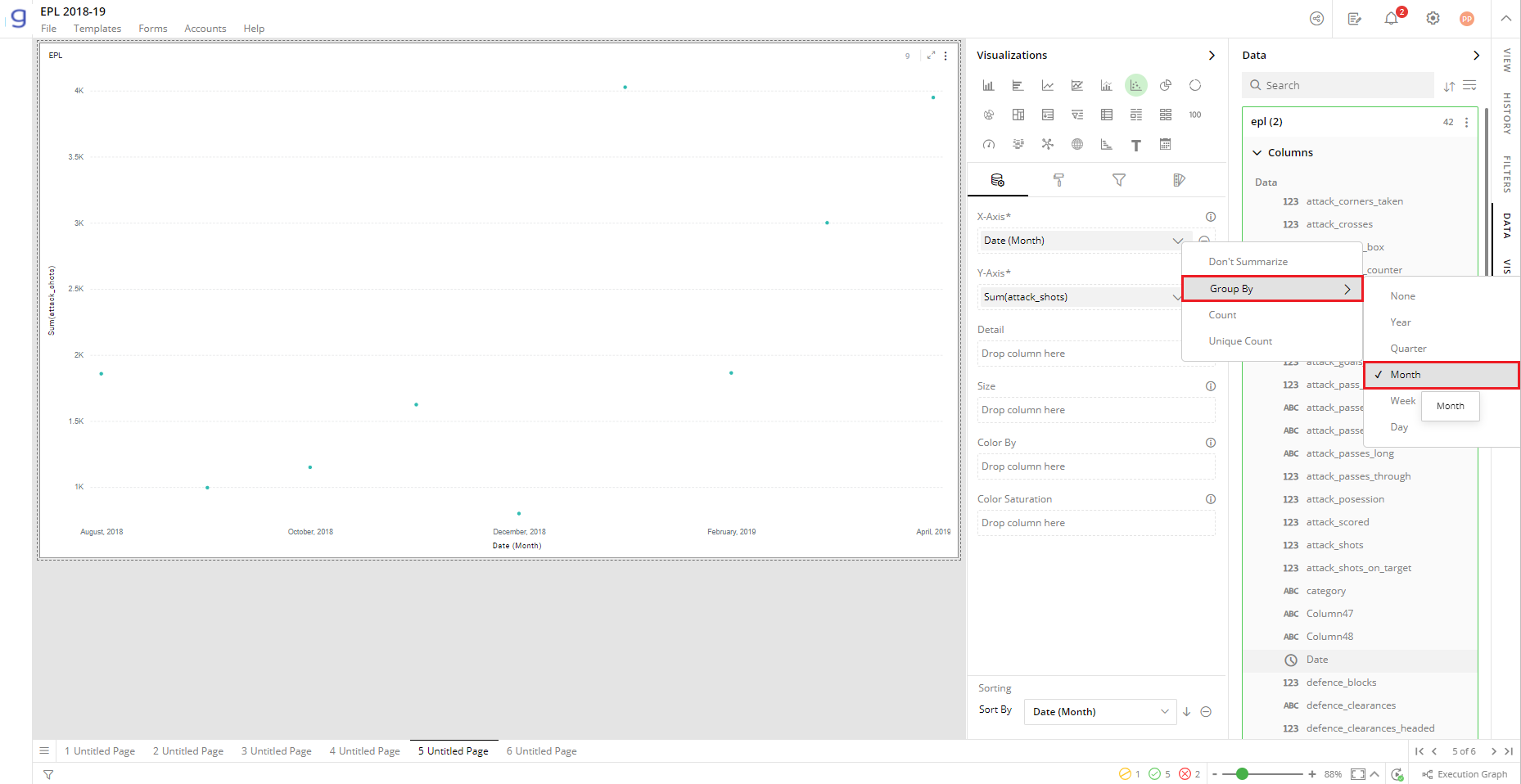This screenshot has width=1521, height=784.
Task: Collapse the top header bar
Action: pyautogui.click(x=1505, y=18)
